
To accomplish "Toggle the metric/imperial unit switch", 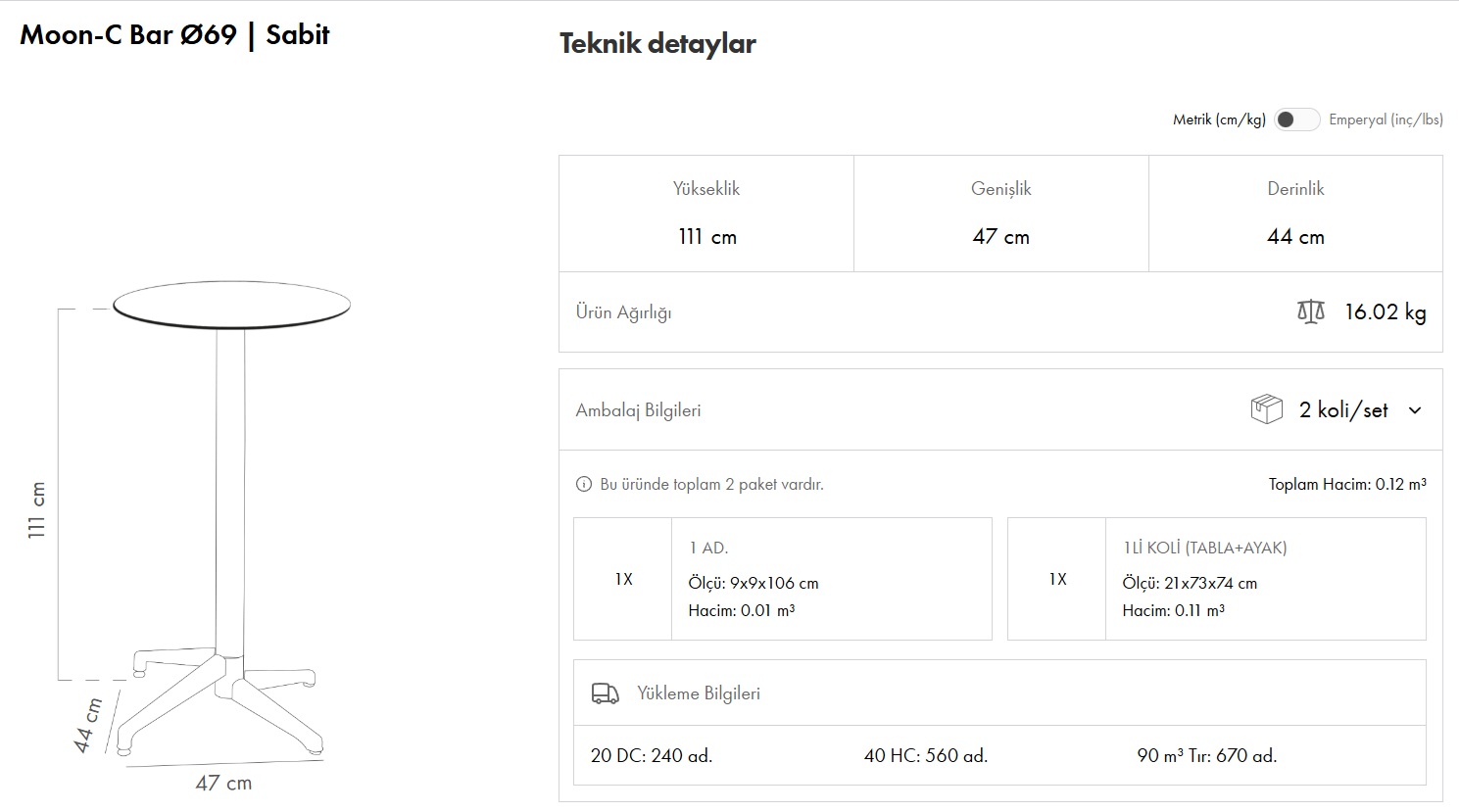I will (x=1296, y=119).
